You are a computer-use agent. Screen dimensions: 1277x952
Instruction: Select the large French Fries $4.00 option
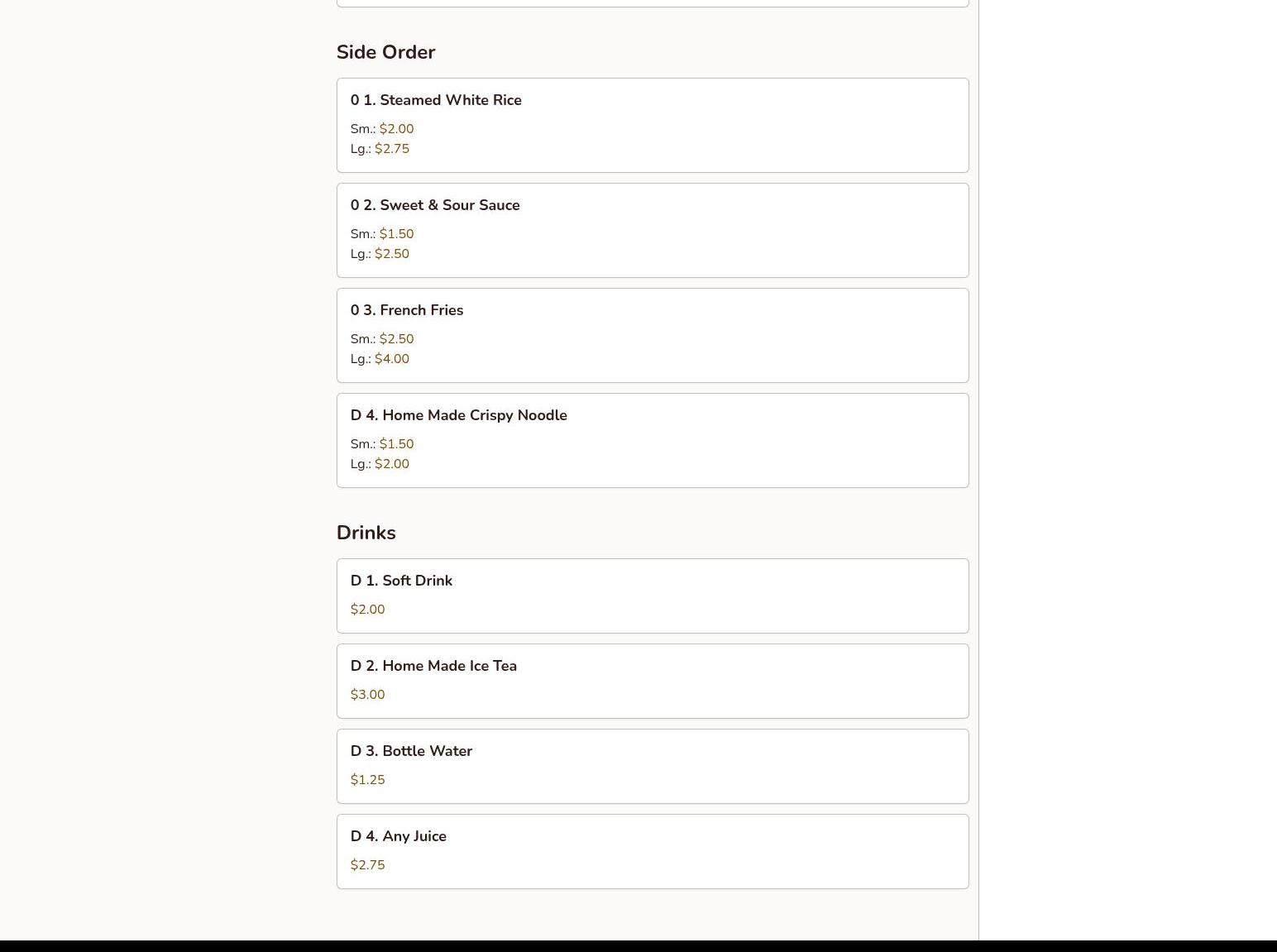tap(392, 359)
